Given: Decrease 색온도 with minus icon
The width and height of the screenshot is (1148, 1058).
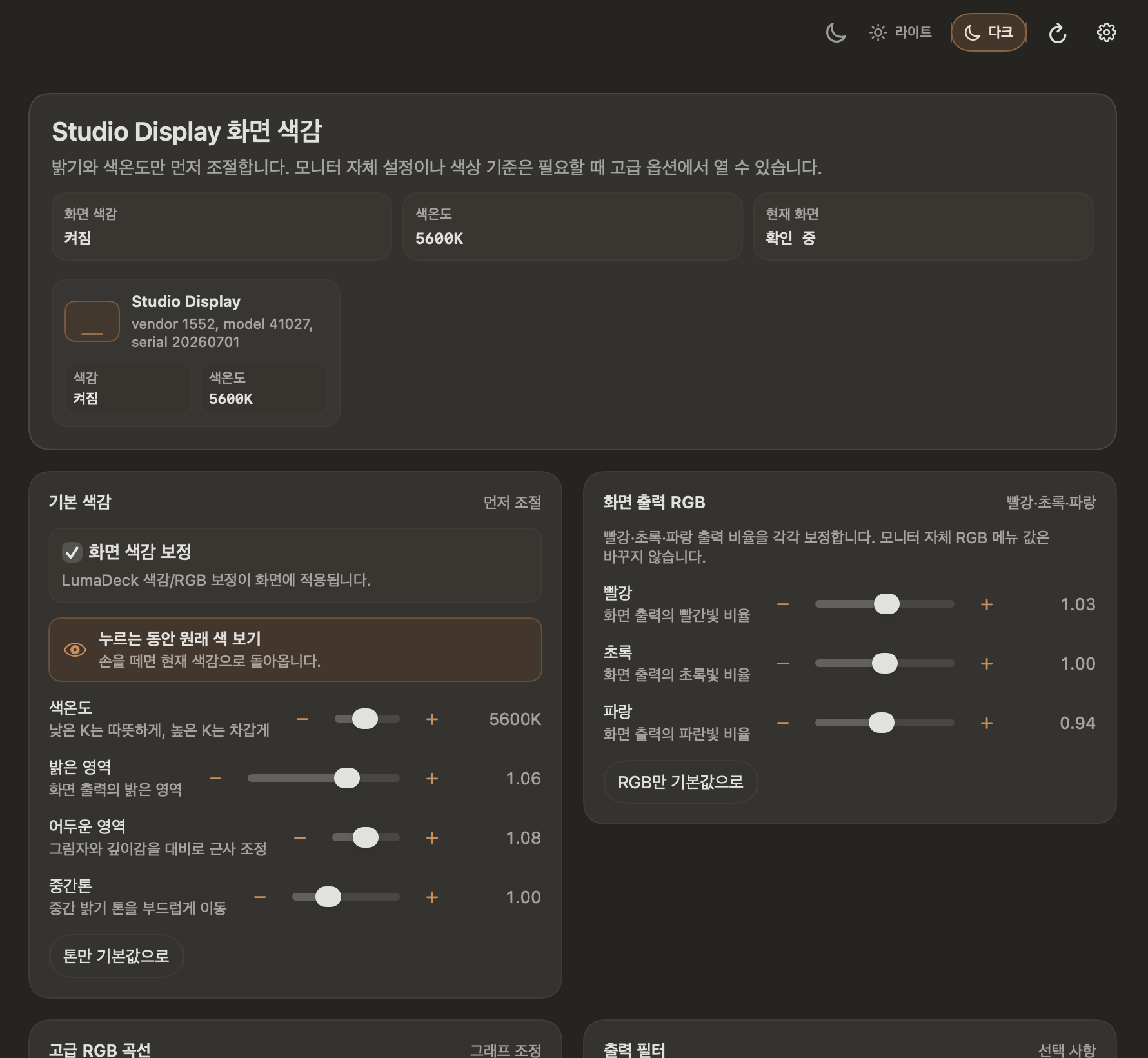Looking at the screenshot, I should point(302,719).
